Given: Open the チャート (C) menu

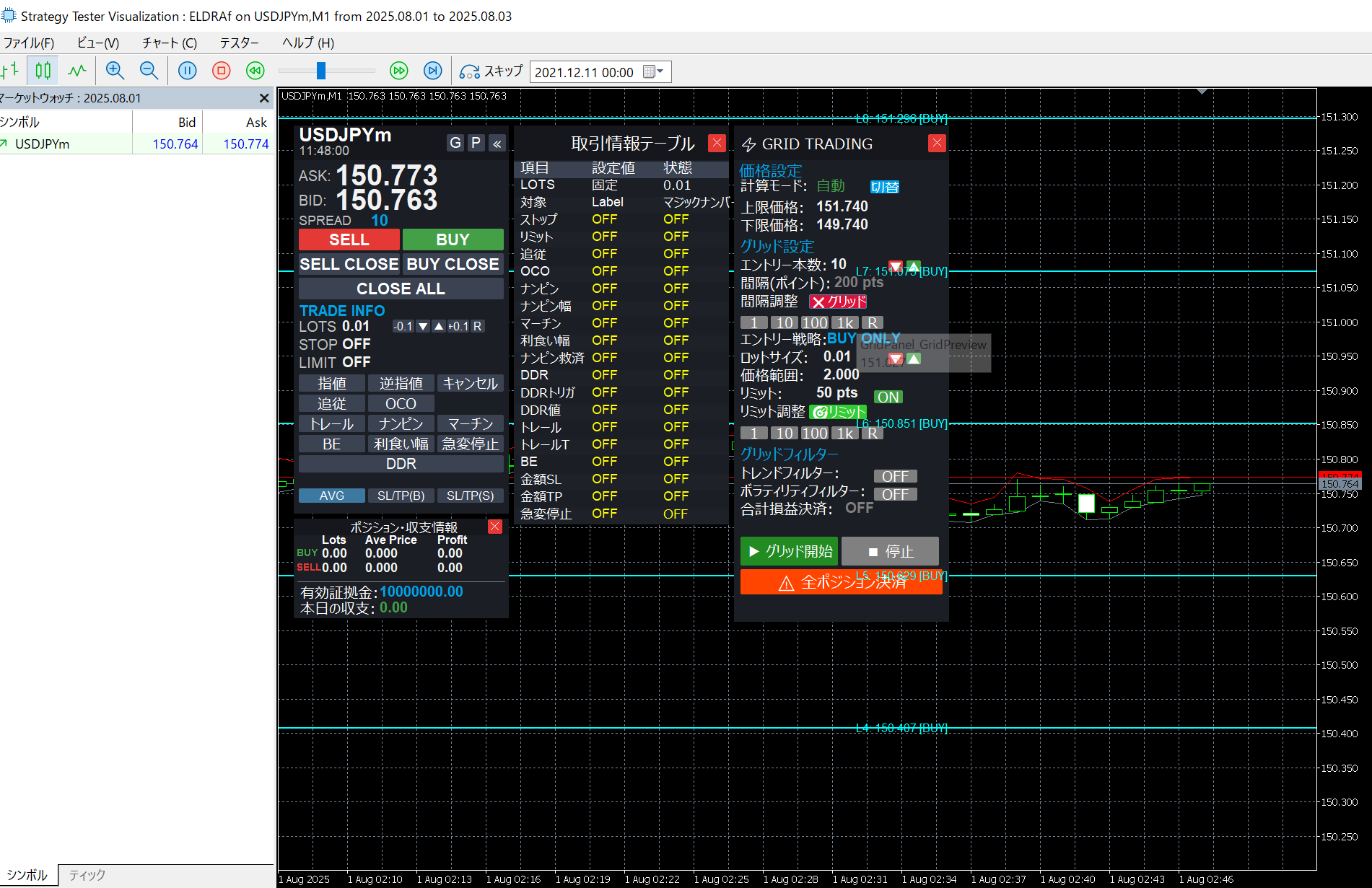Looking at the screenshot, I should (170, 43).
